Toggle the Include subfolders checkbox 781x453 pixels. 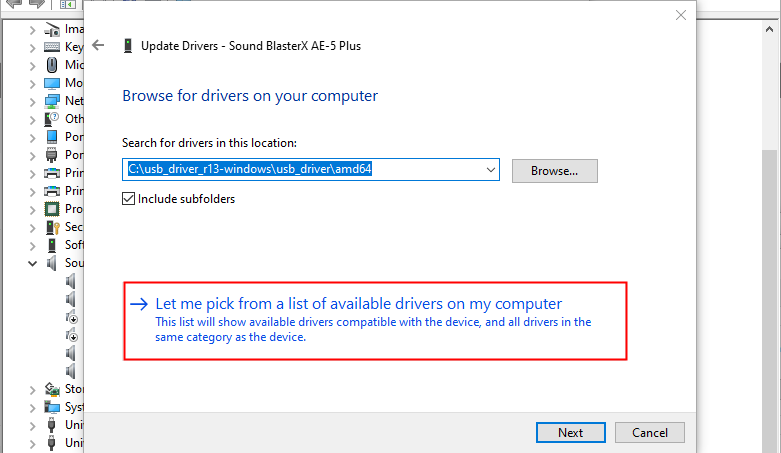tap(128, 199)
